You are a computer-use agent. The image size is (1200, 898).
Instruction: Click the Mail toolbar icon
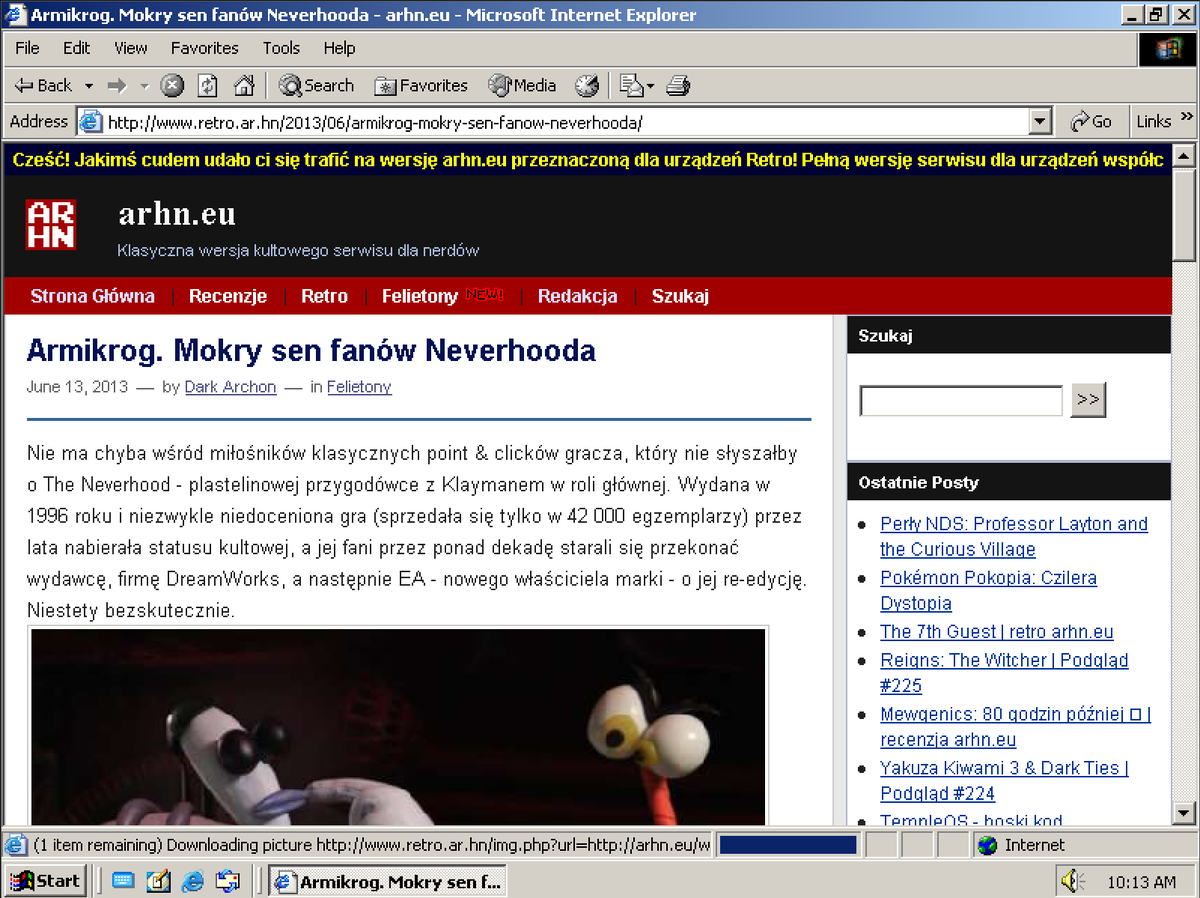(631, 86)
